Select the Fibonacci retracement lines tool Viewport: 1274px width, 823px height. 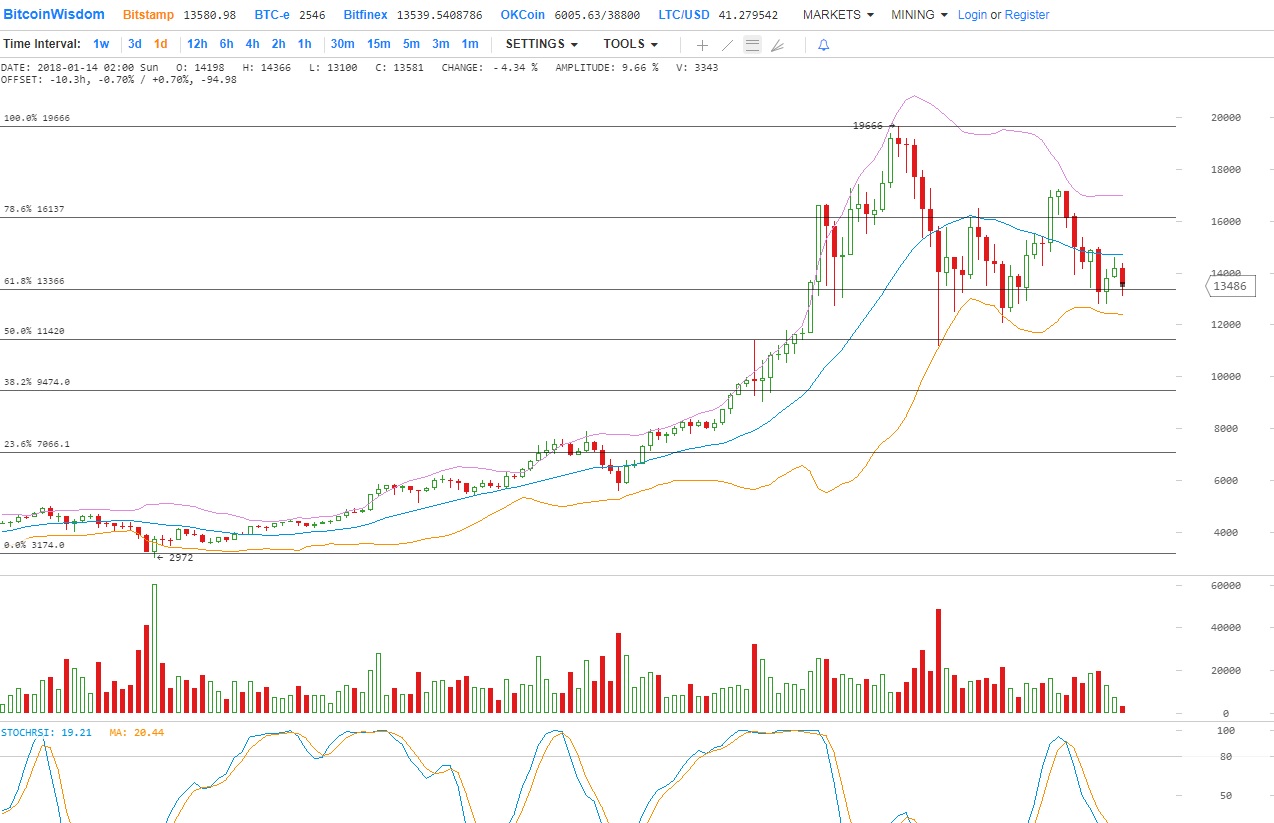point(752,45)
